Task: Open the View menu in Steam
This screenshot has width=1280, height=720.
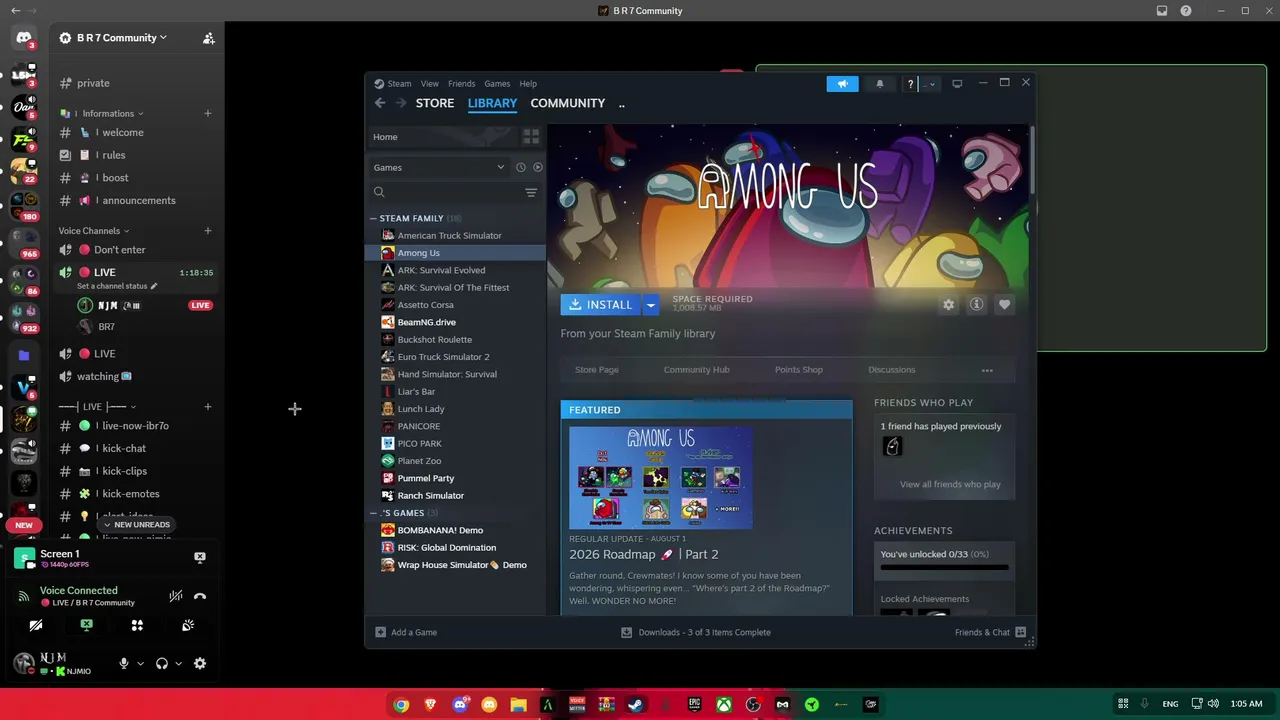Action: tap(430, 84)
